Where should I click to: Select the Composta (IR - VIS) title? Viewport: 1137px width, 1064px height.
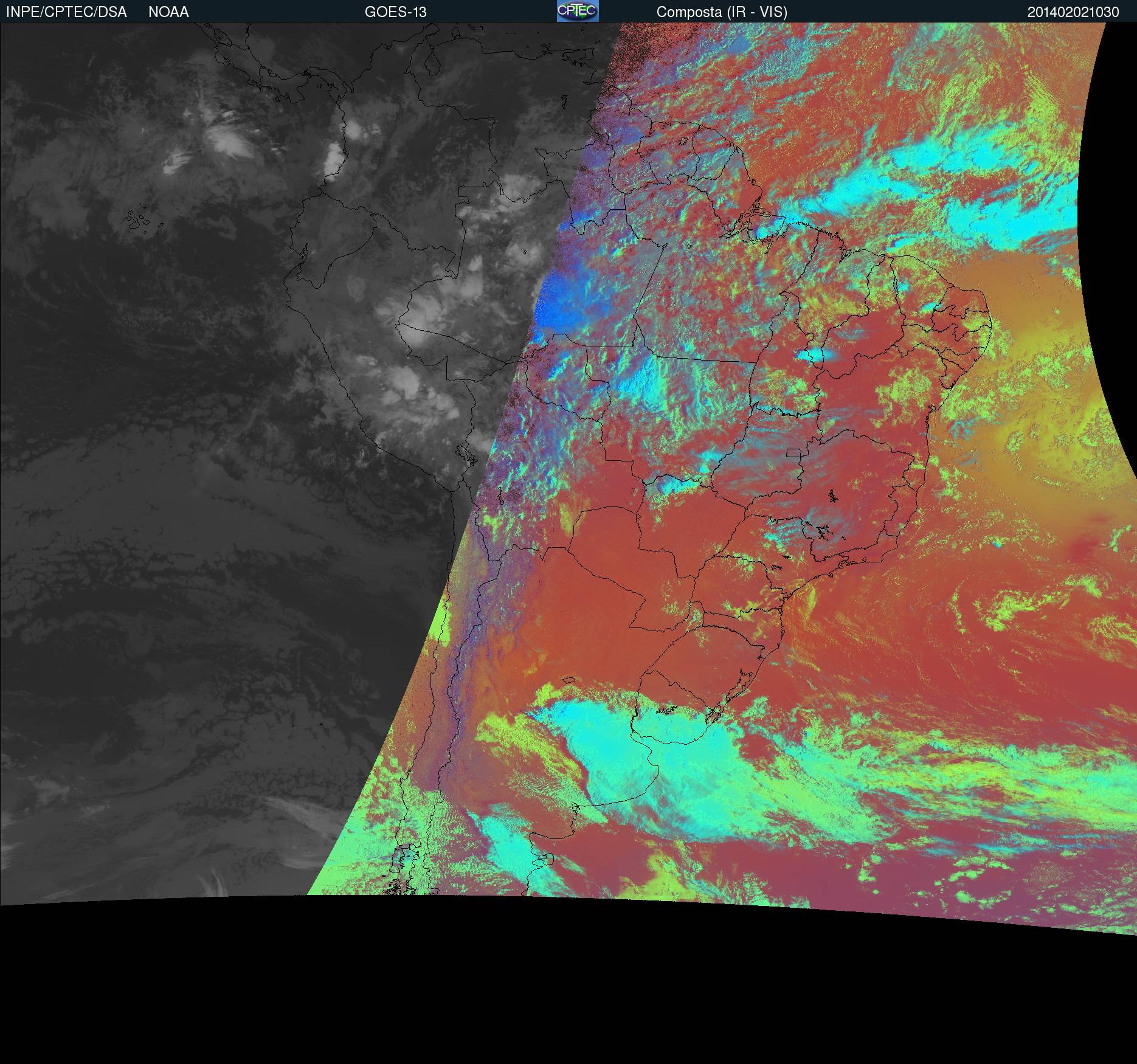[722, 12]
